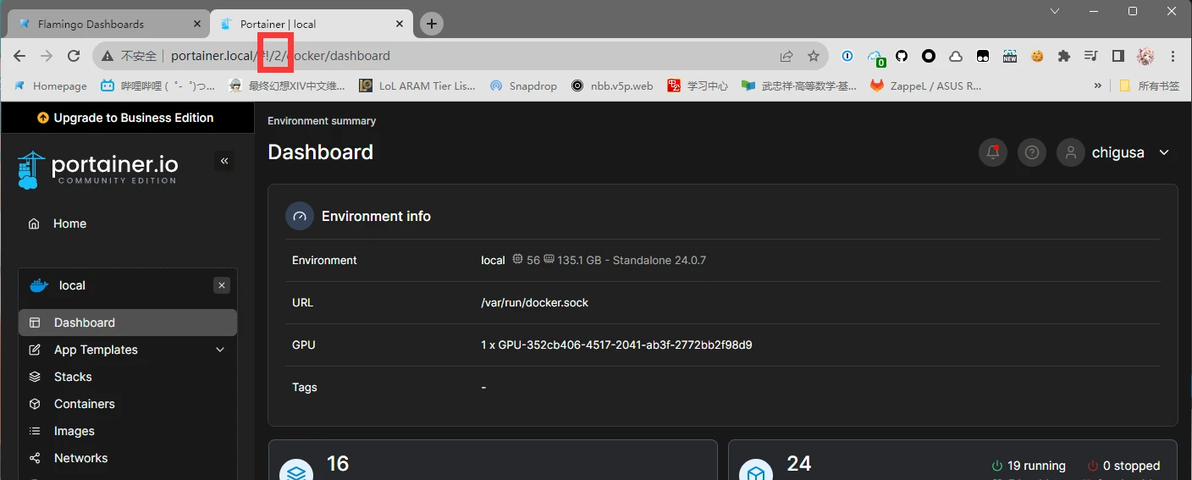Go to Home in the sidebar
The image size is (1192, 480).
pyautogui.click(x=128, y=224)
